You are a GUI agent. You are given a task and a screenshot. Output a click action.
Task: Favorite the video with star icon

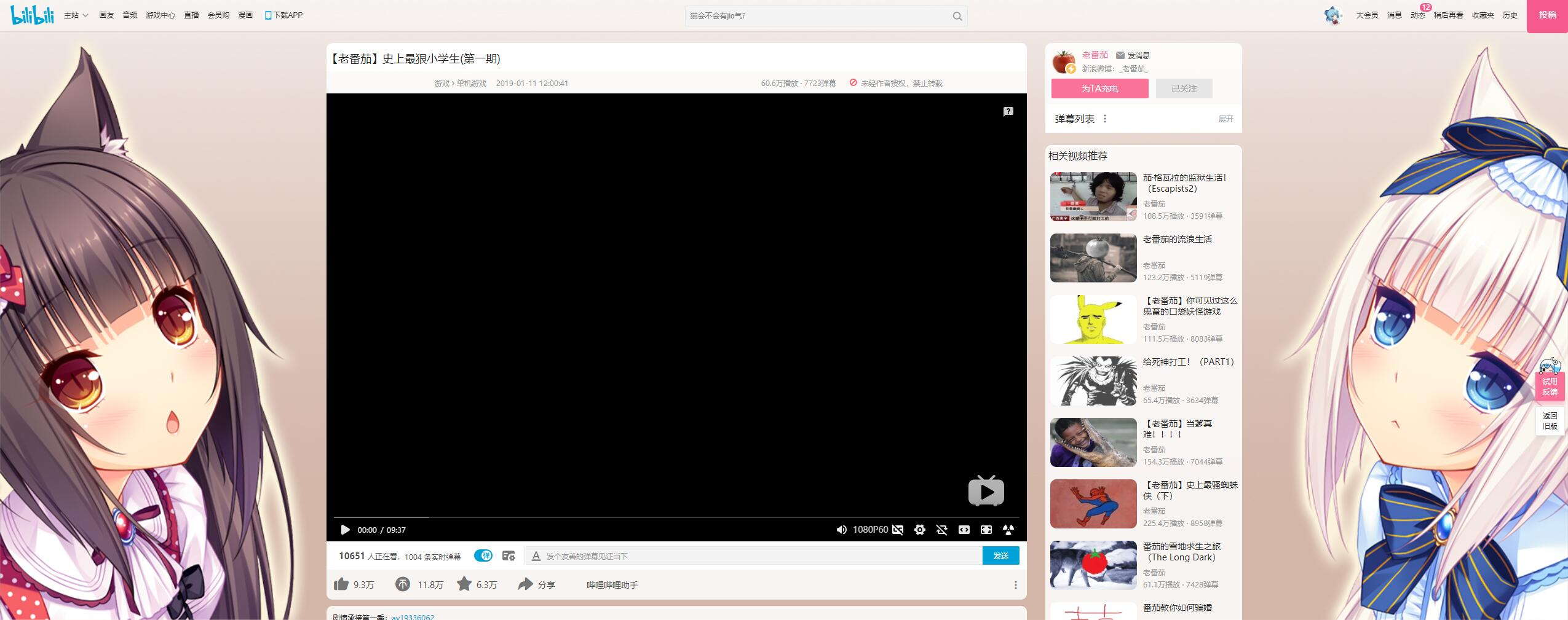(464, 584)
